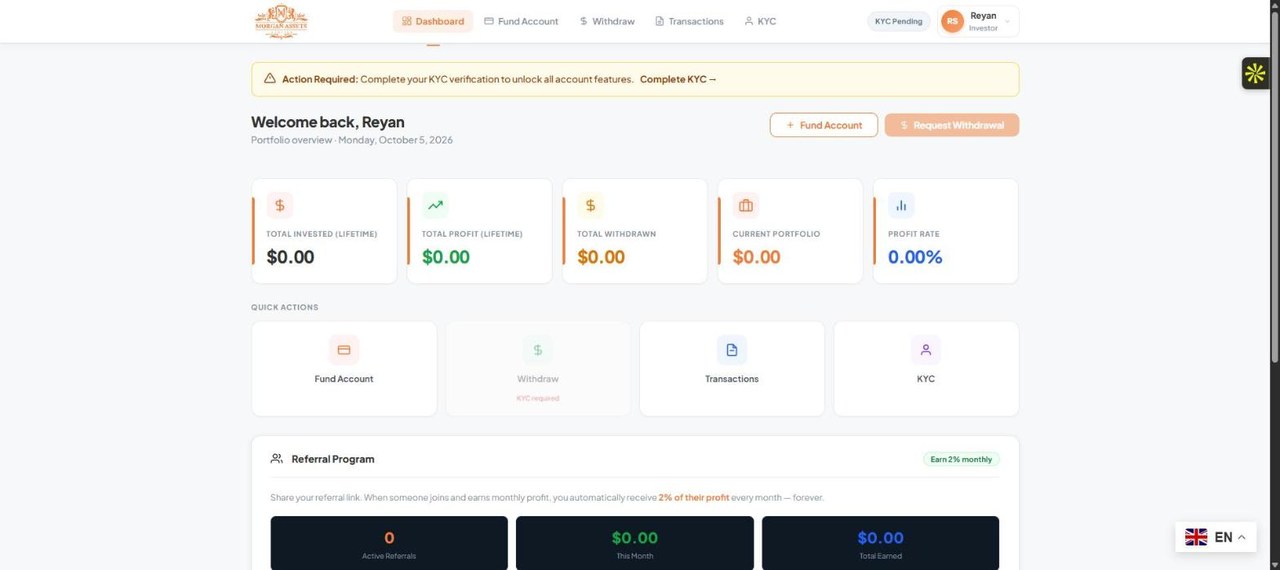This screenshot has height=570, width=1280.
Task: Go to Fund Account nav tab
Action: [x=521, y=21]
